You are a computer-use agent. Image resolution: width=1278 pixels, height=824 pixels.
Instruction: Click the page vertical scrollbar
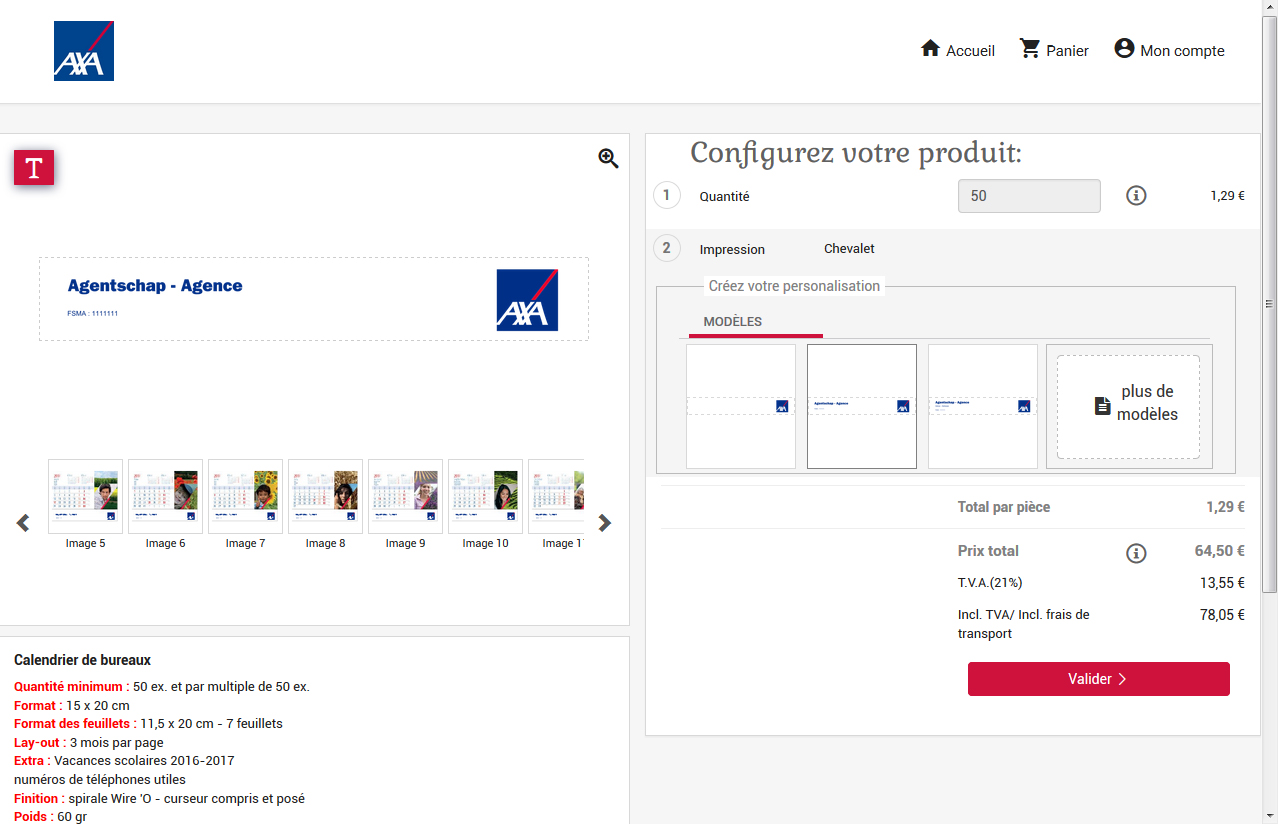coord(1270,304)
